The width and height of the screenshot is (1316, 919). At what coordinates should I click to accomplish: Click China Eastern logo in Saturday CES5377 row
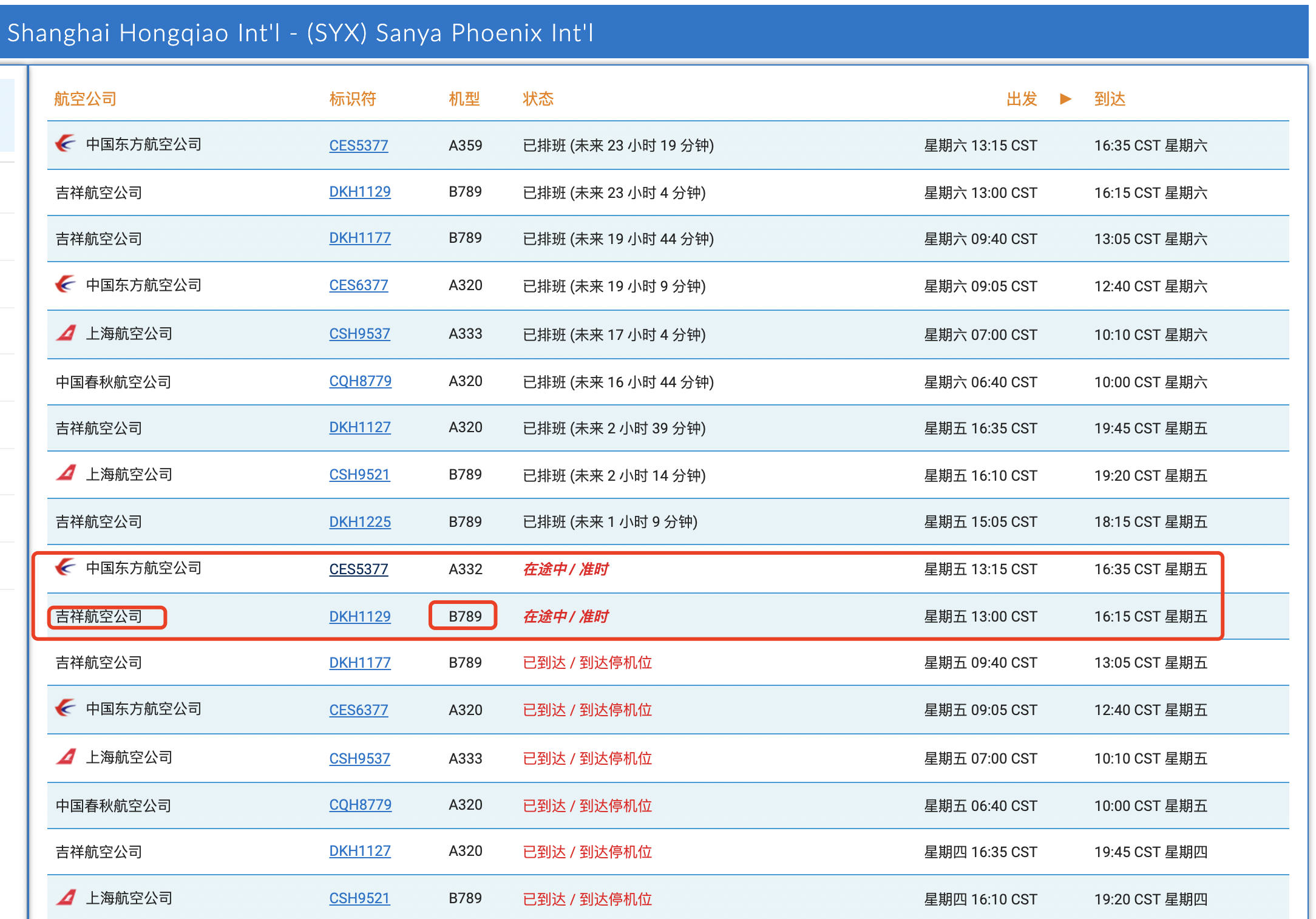pos(66,144)
